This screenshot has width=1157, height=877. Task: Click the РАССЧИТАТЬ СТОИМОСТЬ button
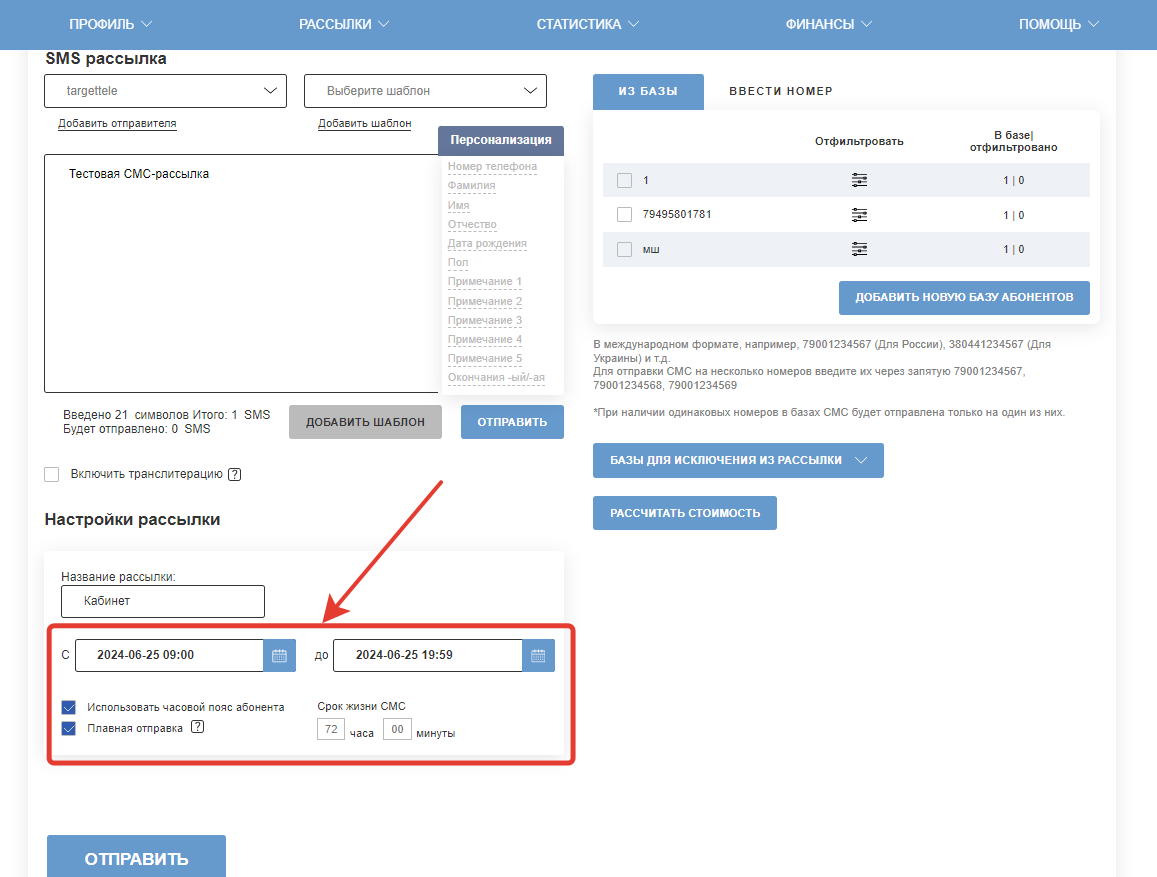tap(685, 513)
